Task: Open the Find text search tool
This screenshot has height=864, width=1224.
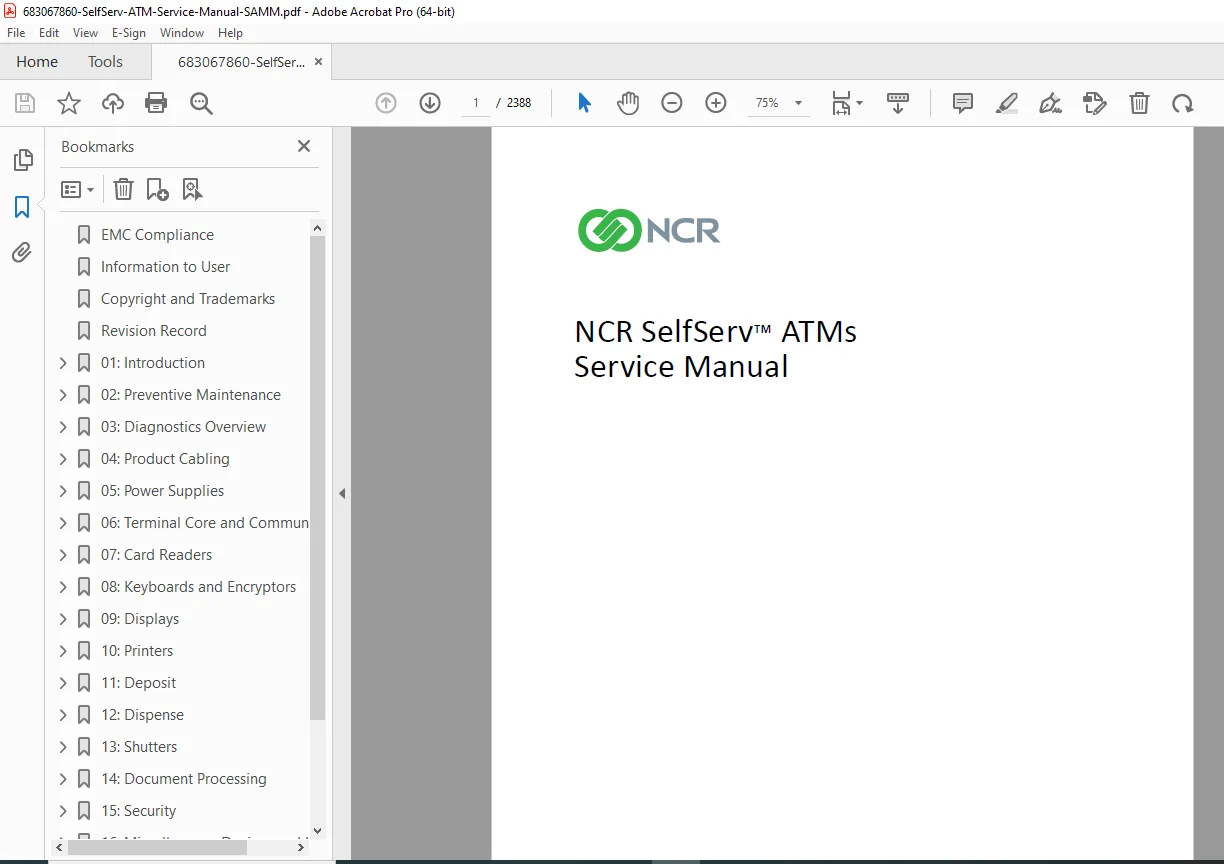Action: [201, 103]
